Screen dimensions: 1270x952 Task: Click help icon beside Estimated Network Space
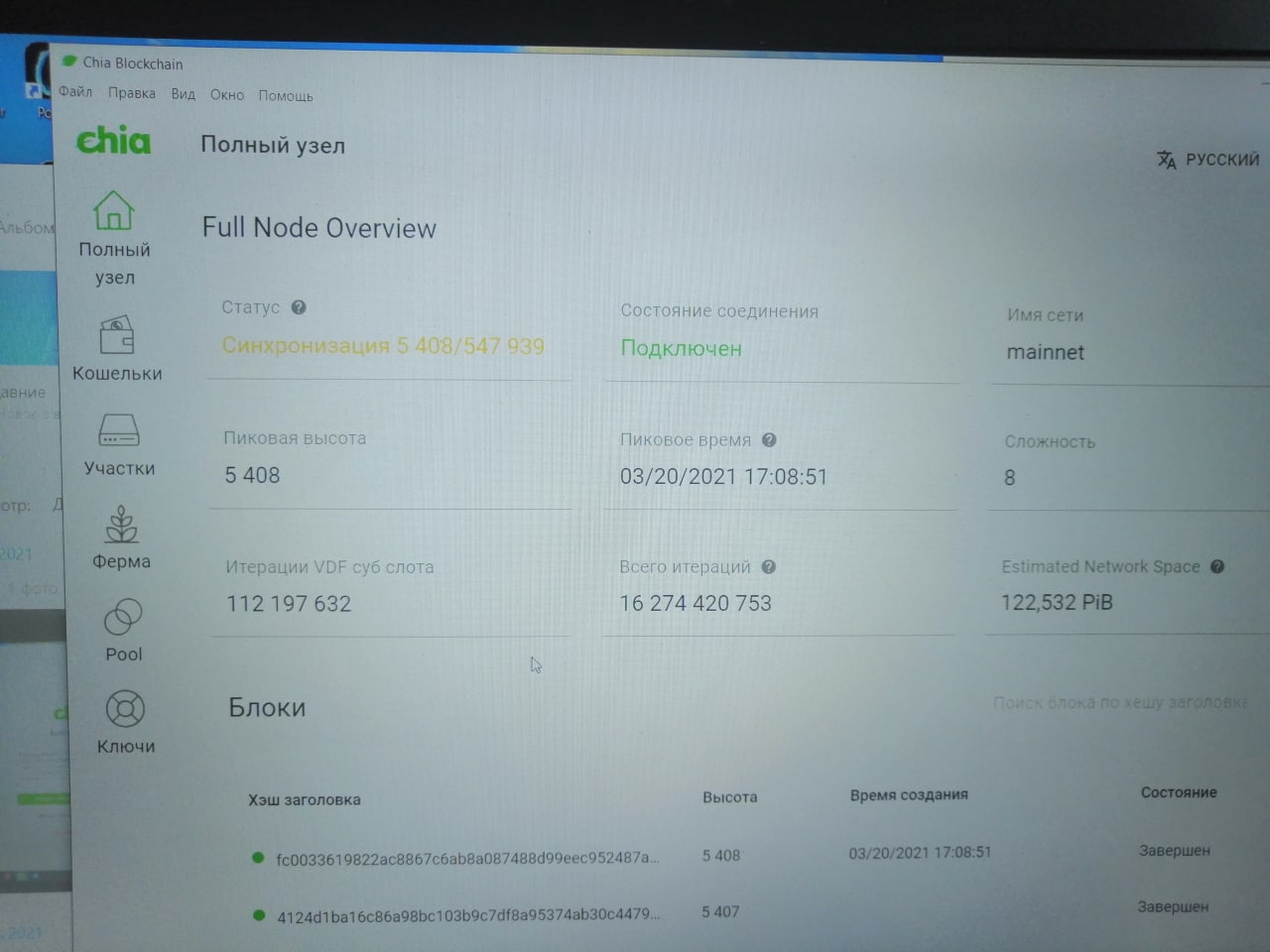1217,566
